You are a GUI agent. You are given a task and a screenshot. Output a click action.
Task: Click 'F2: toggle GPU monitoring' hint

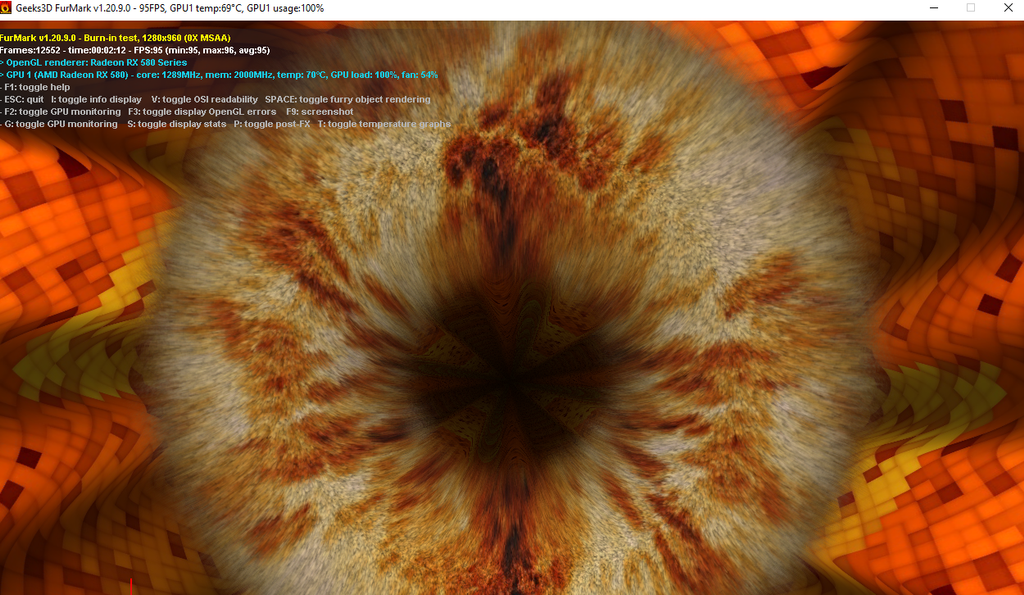63,112
